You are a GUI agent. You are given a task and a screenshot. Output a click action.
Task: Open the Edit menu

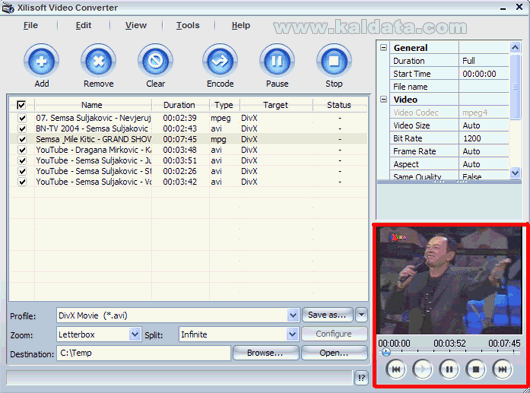click(83, 25)
